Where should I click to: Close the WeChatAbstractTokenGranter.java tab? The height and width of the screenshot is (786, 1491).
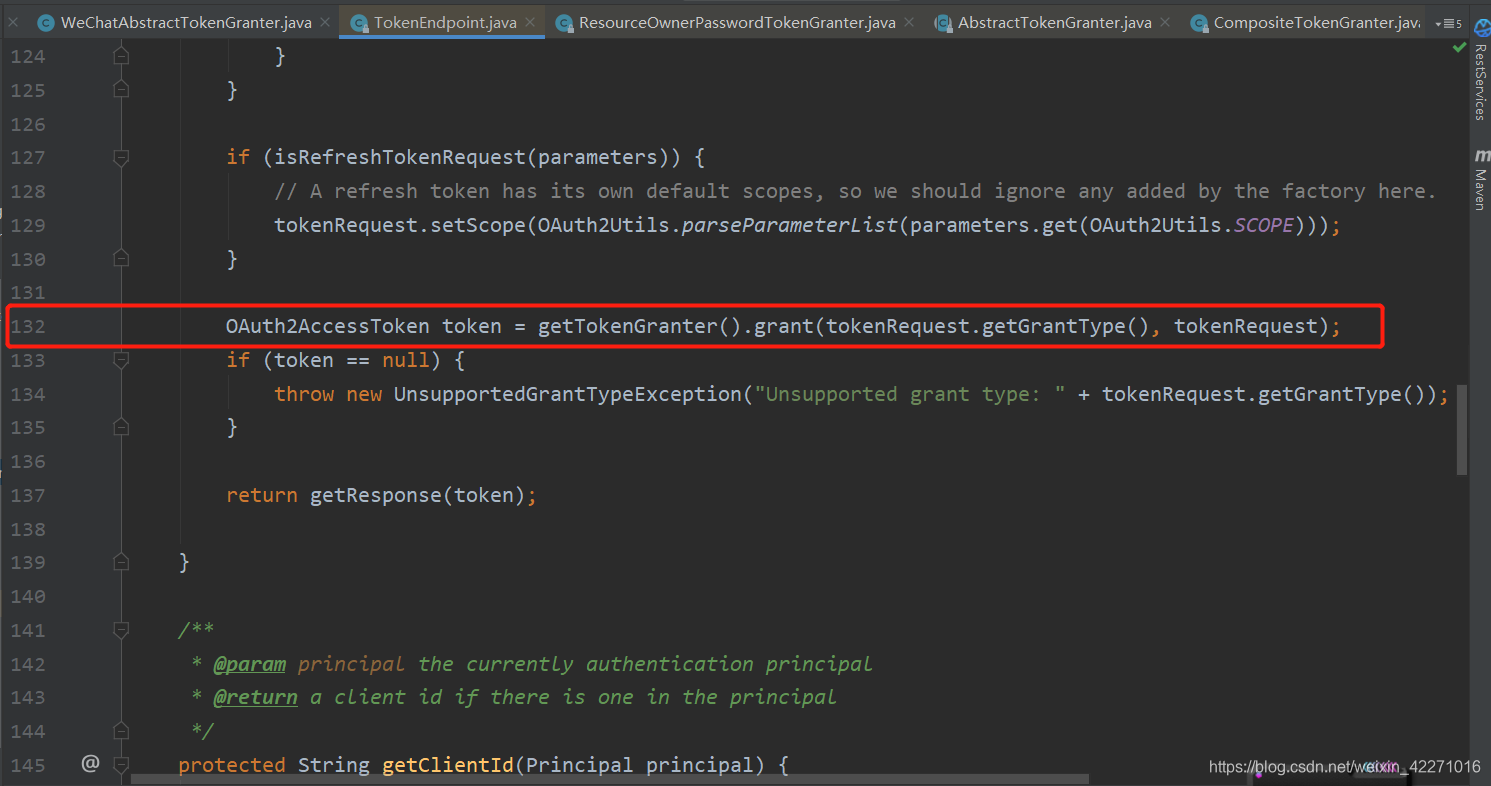[x=325, y=22]
